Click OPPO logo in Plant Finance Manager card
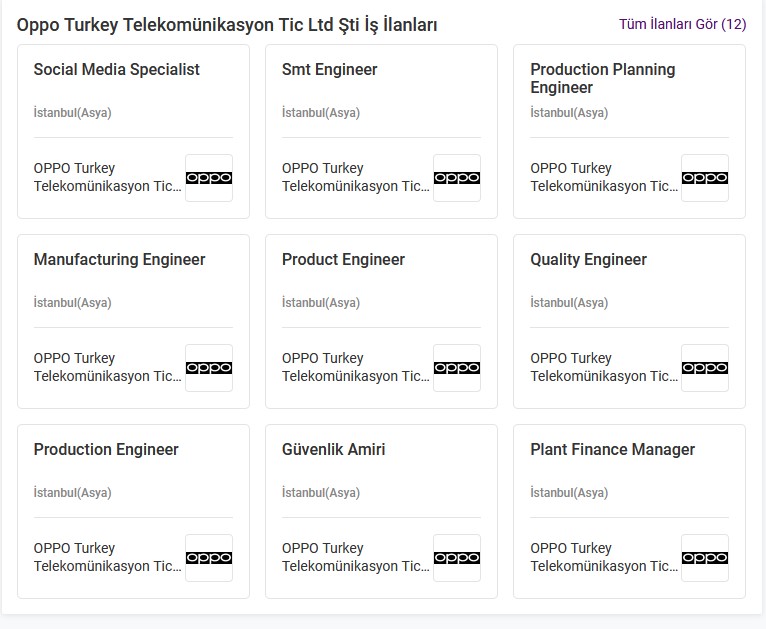The width and height of the screenshot is (766, 629). [704, 558]
